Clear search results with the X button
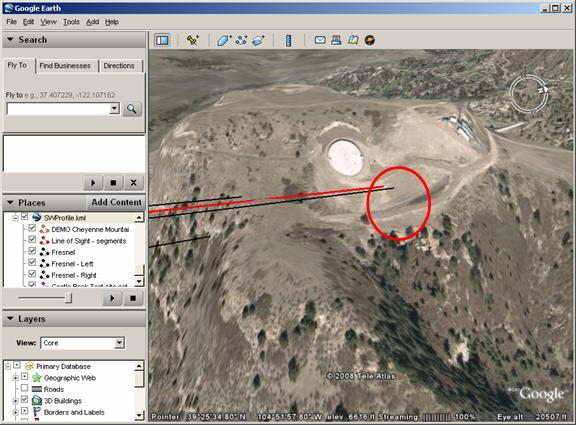576x425 pixels. pos(133,183)
